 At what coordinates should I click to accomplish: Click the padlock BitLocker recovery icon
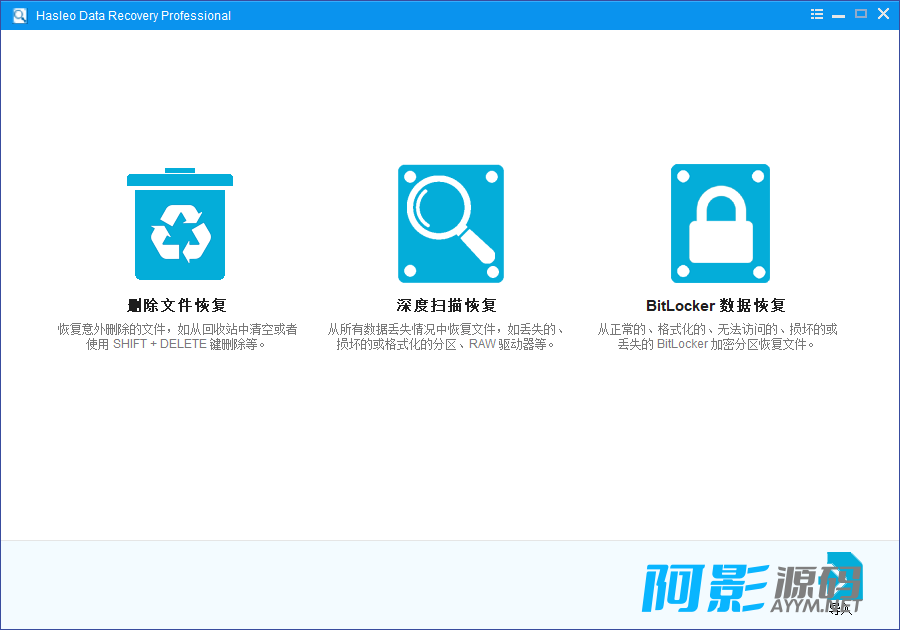[720, 224]
